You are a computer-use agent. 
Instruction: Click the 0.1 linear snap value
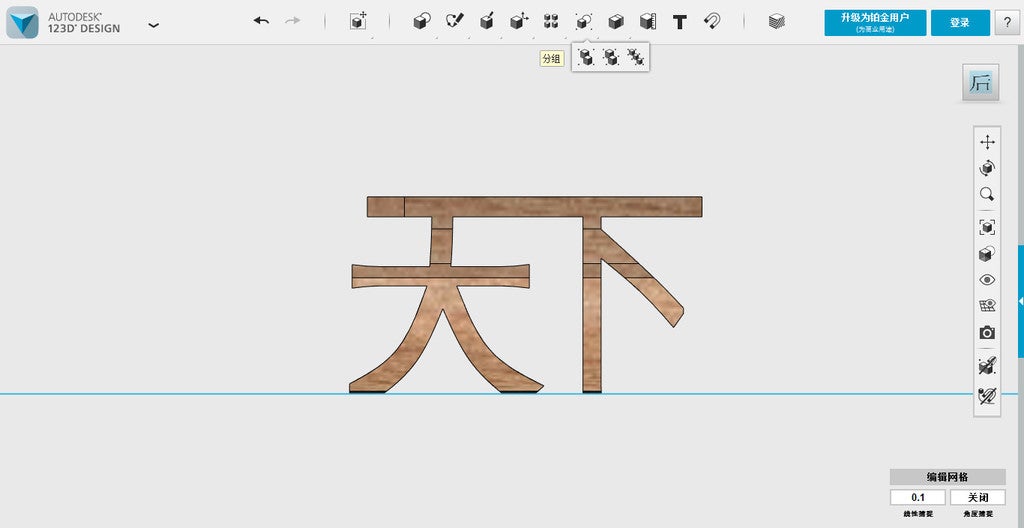click(918, 497)
